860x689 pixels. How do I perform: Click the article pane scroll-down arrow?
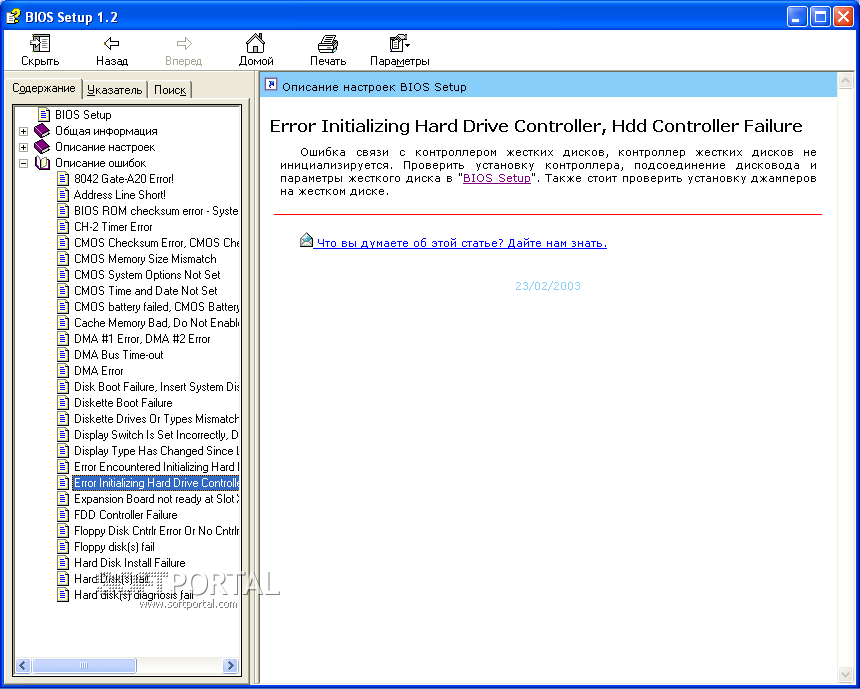845,674
